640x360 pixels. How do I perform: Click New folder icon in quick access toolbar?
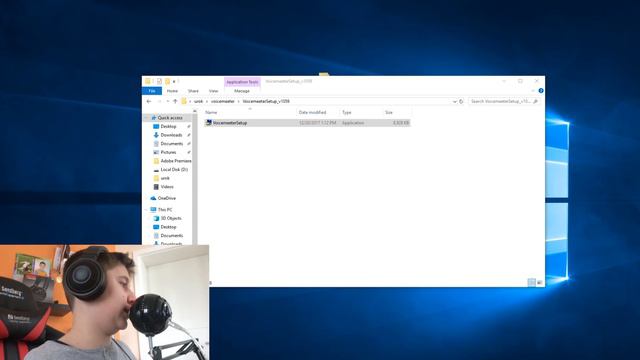[167, 82]
